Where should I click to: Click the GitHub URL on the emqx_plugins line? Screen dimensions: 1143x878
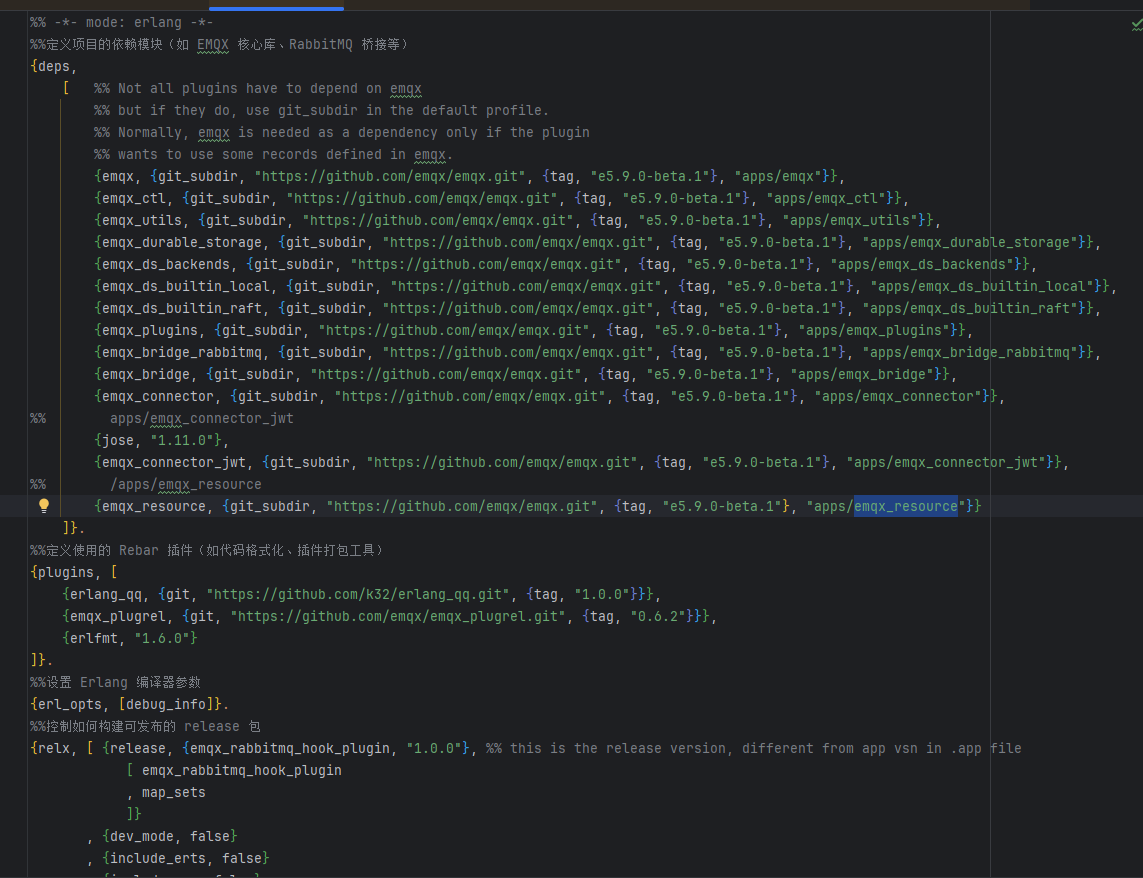coord(454,330)
